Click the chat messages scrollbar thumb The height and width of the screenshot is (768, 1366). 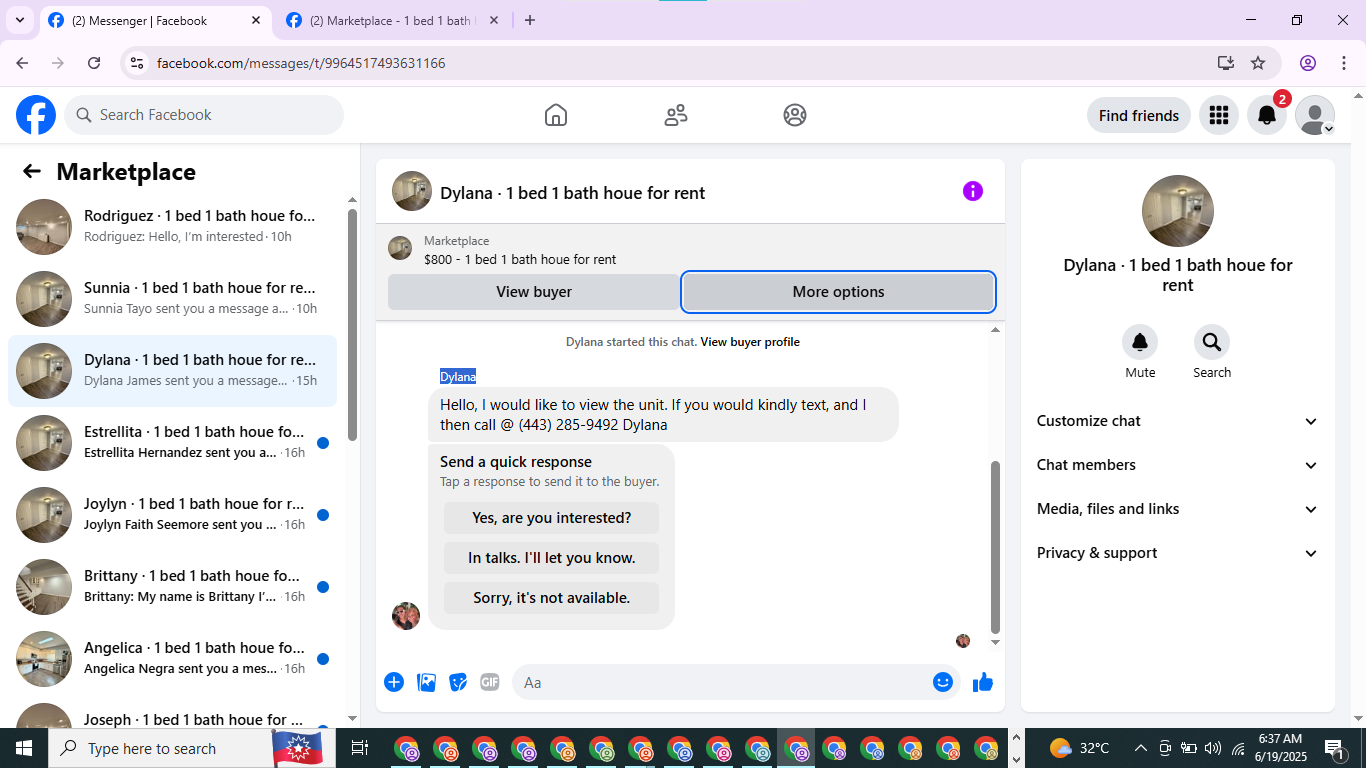coord(995,547)
